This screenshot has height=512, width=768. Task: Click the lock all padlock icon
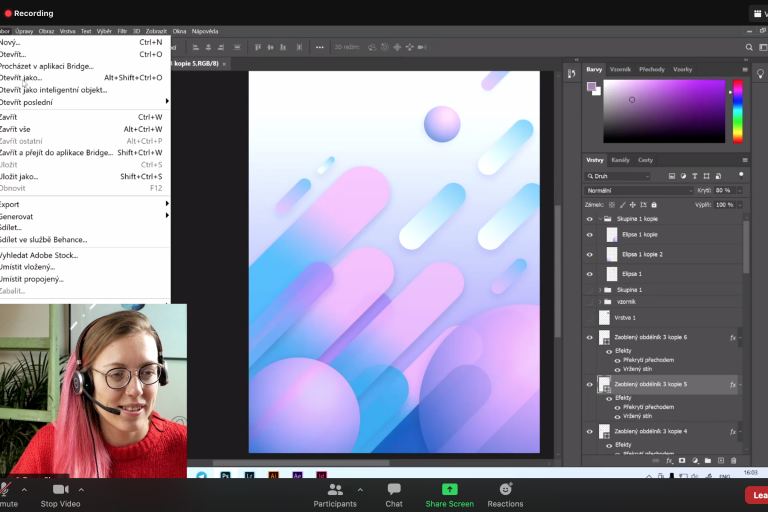[x=656, y=204]
